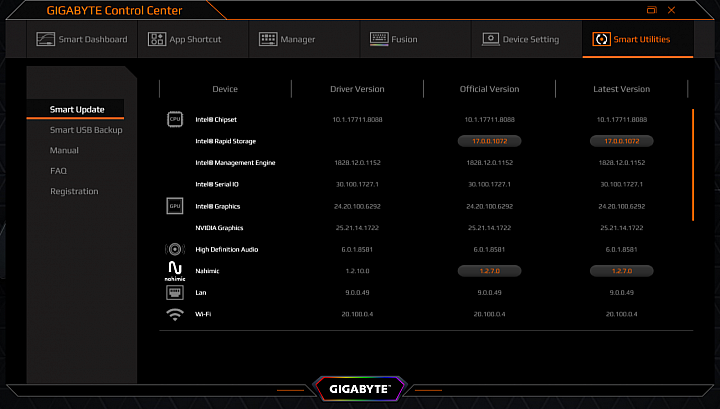Viewport: 720px width, 409px height.
Task: Open the Device Setting tab
Action: click(x=527, y=39)
